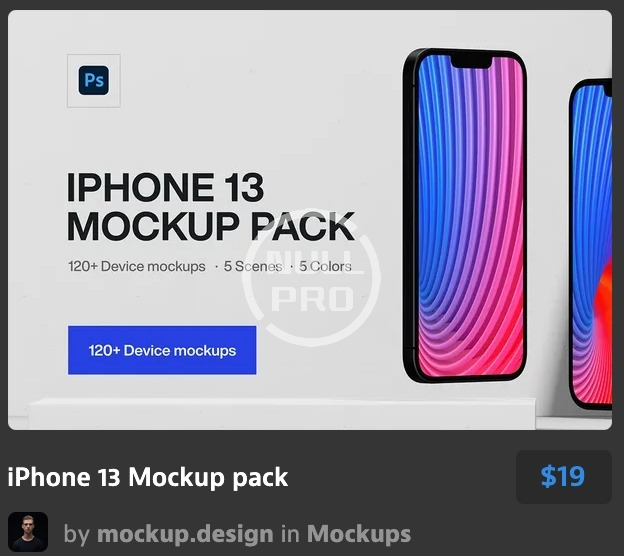This screenshot has height=556, width=624.
Task: Click the $19 price button
Action: (563, 477)
